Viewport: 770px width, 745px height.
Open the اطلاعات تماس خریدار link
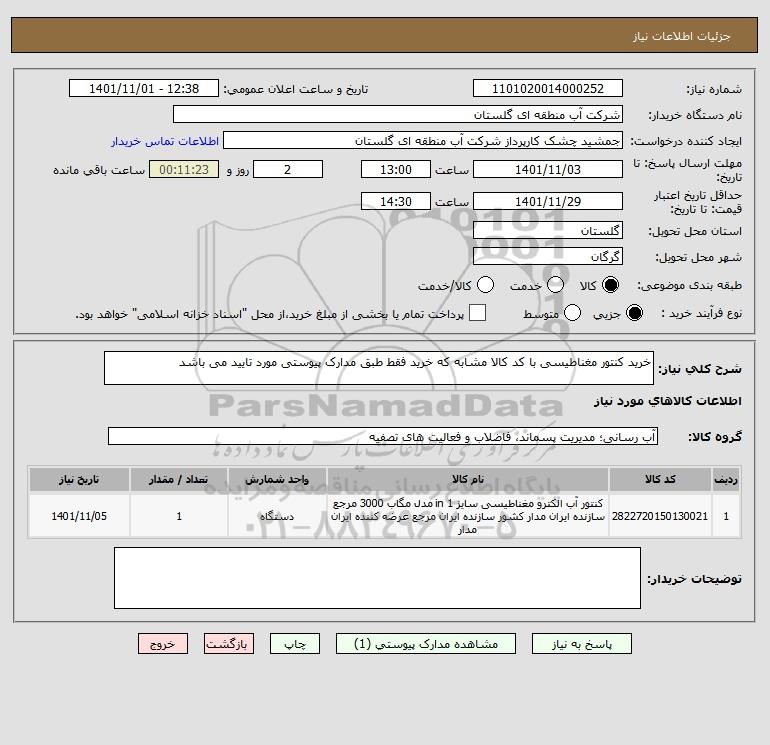coord(165,141)
